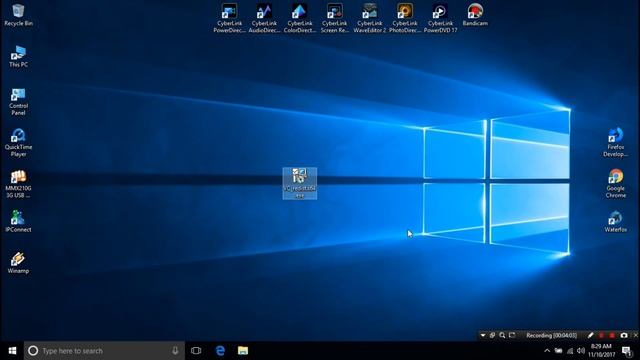Stop the Bandicam recording with the red button
Image resolution: width=640 pixels, height=360 pixels.
point(612,335)
